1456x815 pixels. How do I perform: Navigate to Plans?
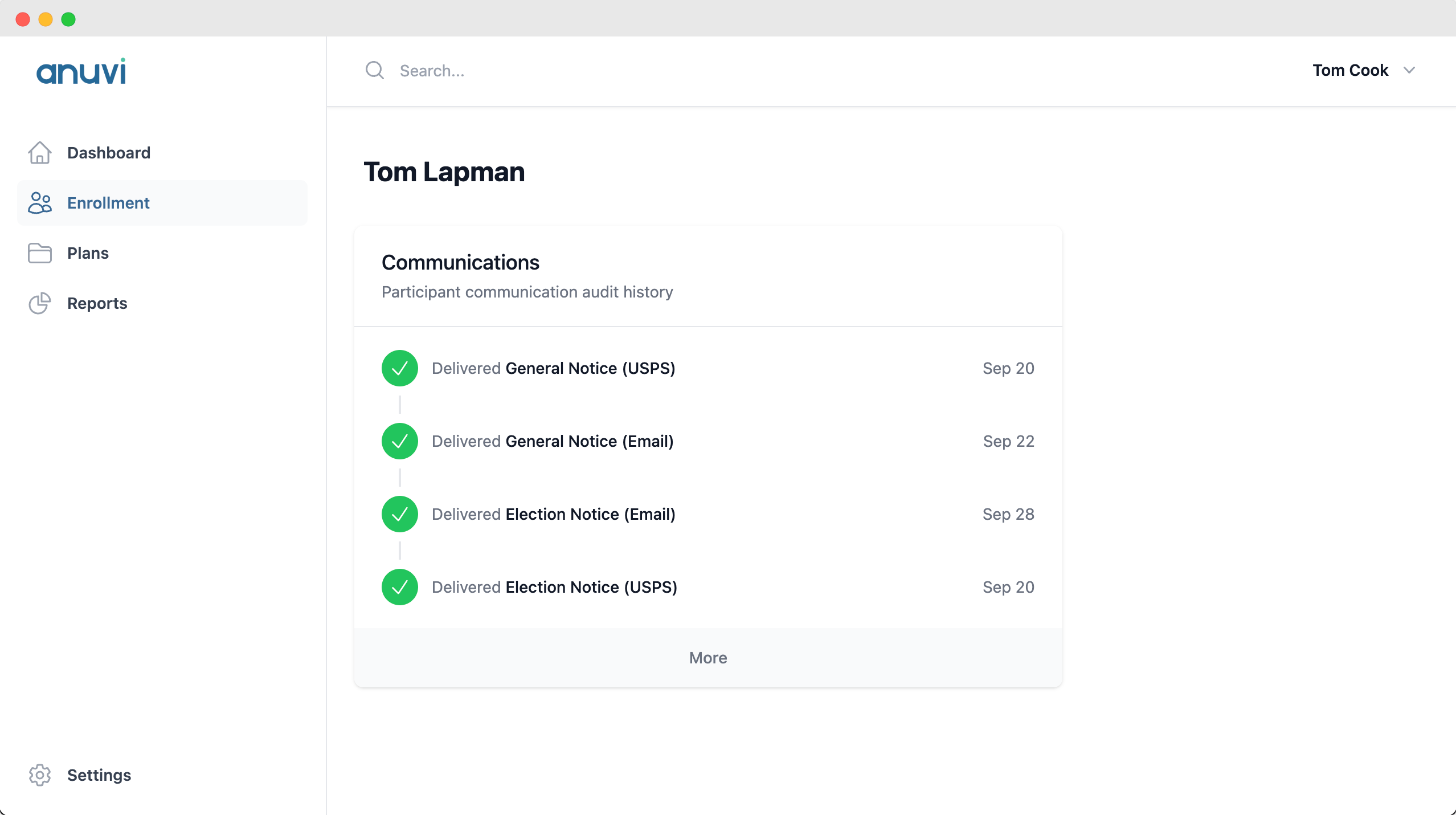coord(88,253)
